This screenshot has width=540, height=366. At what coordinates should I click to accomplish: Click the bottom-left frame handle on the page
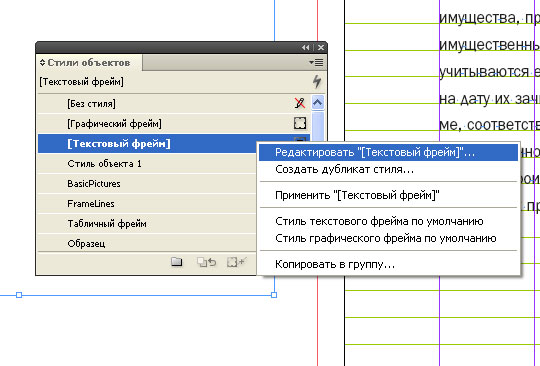(19, 295)
